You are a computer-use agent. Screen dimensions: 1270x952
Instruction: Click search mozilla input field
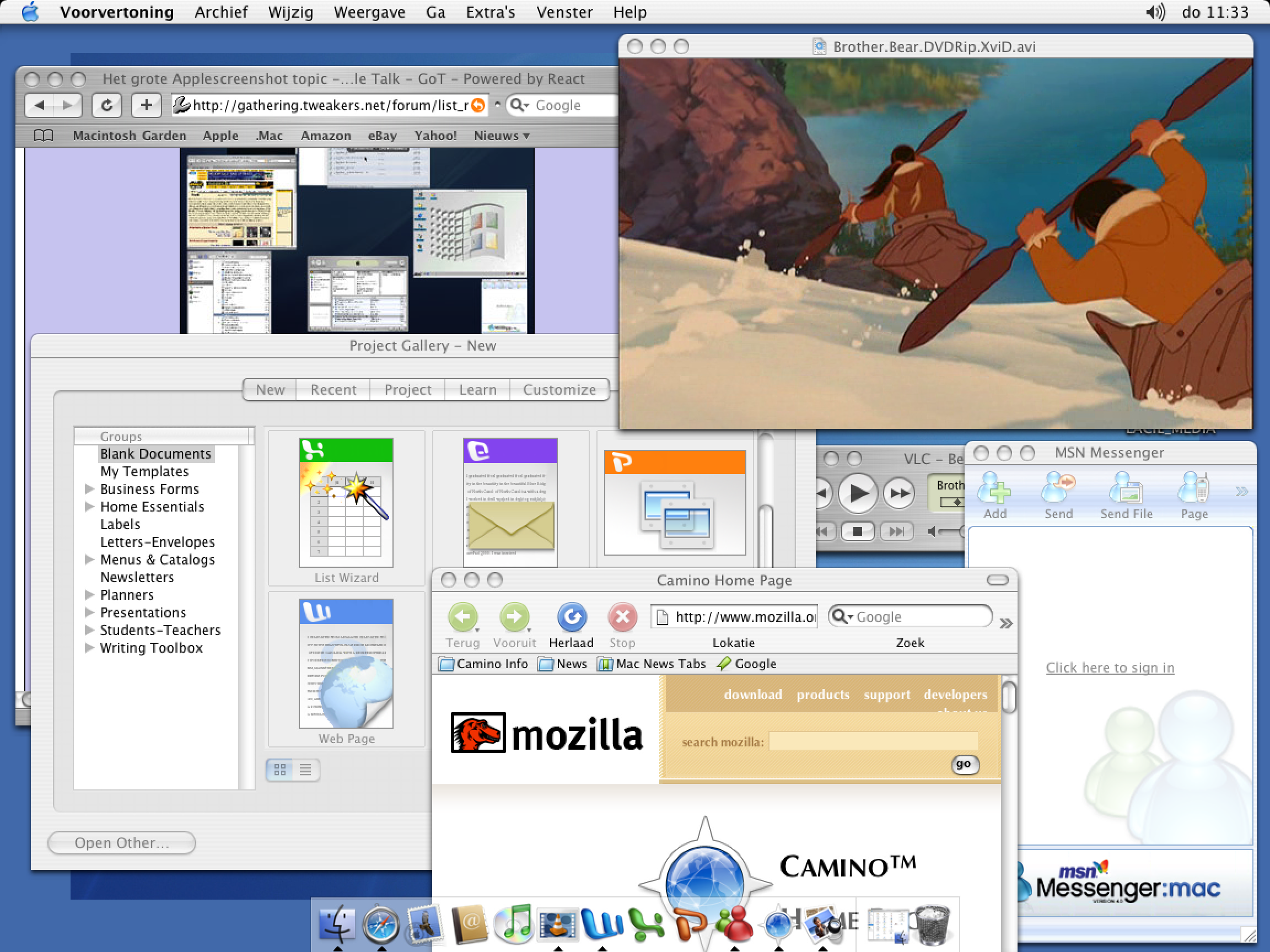873,741
